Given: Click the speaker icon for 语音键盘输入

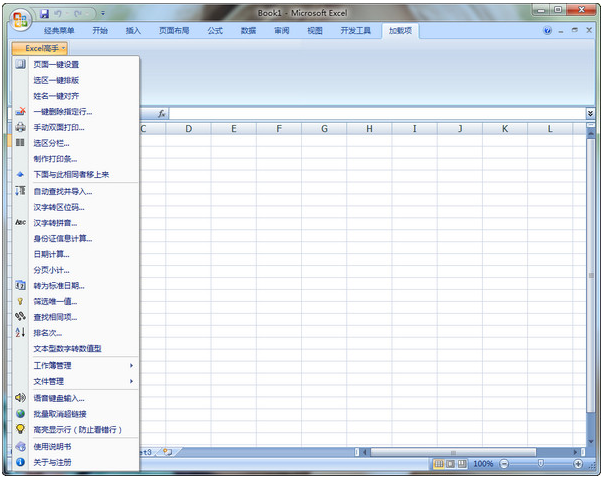Looking at the screenshot, I should [21, 398].
